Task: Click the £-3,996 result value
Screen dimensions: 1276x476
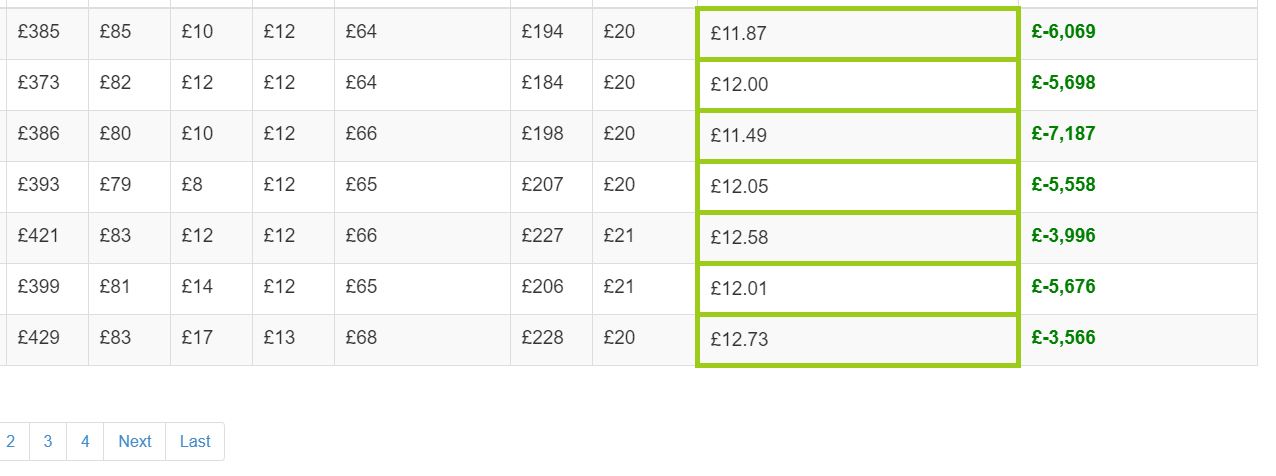Action: click(x=1063, y=236)
